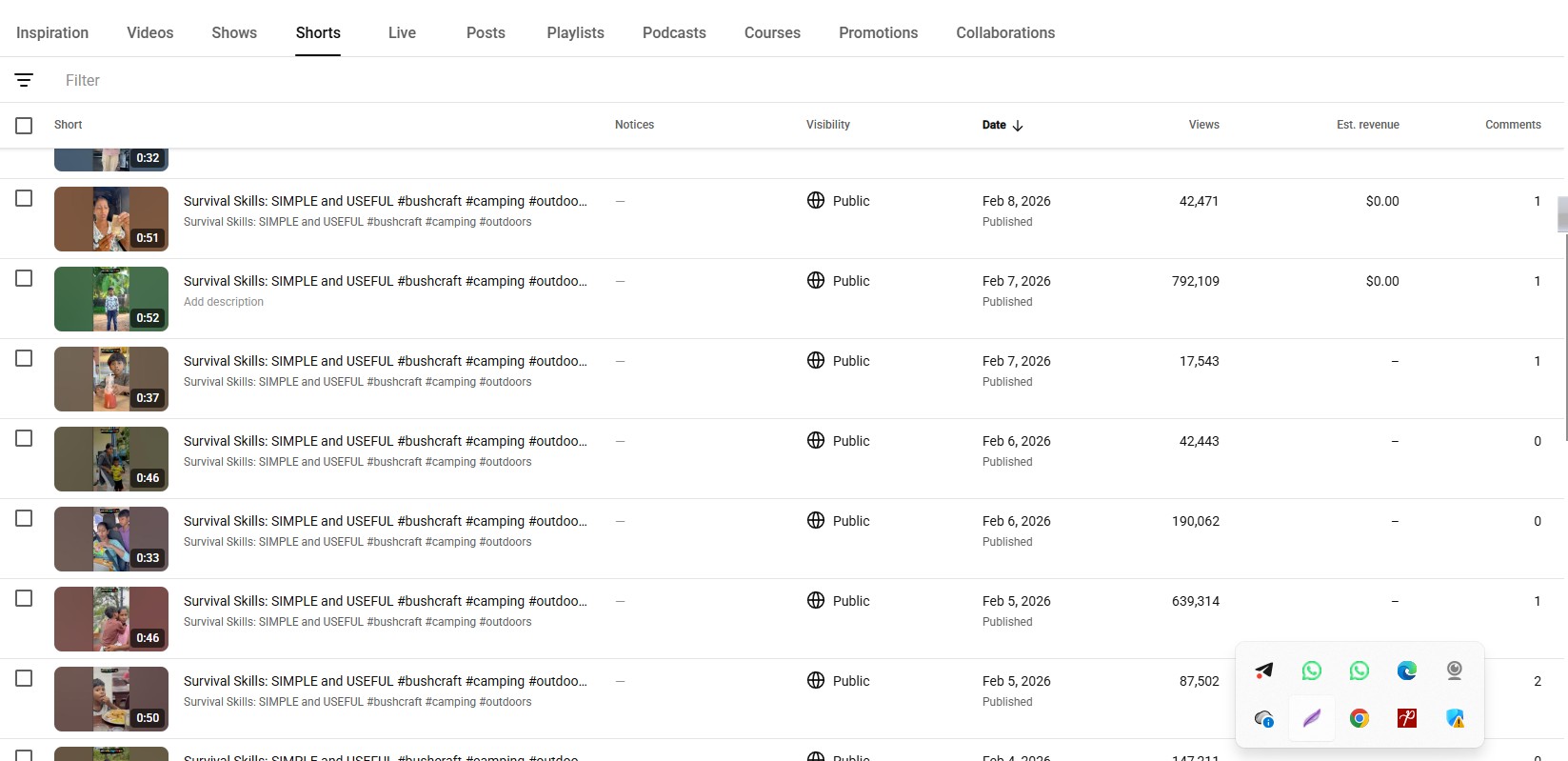This screenshot has width=1568, height=761.
Task: Open the title of the Feb 8 short
Action: click(386, 201)
